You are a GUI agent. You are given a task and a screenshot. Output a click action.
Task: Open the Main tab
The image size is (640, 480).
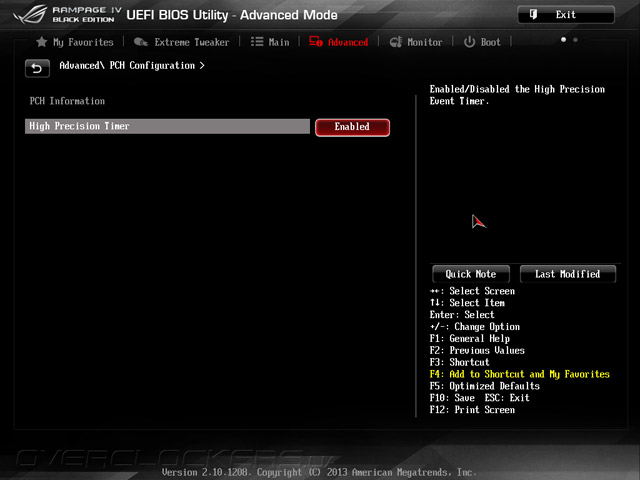[279, 42]
